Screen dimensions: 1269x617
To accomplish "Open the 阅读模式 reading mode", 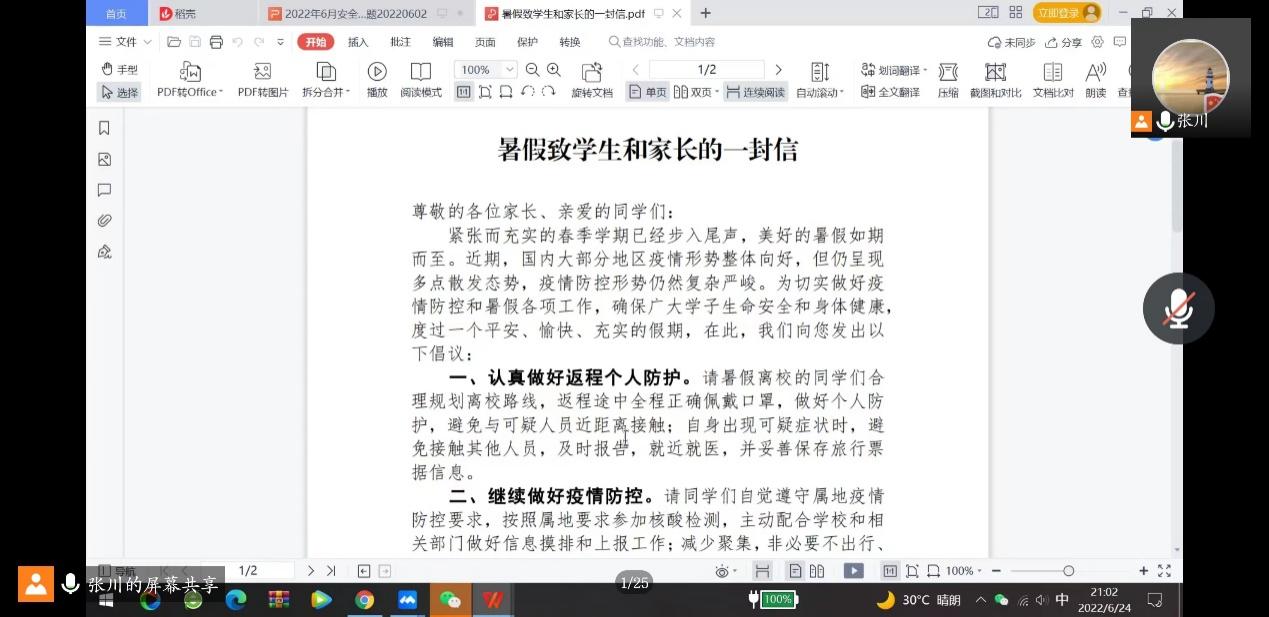I will tap(421, 72).
